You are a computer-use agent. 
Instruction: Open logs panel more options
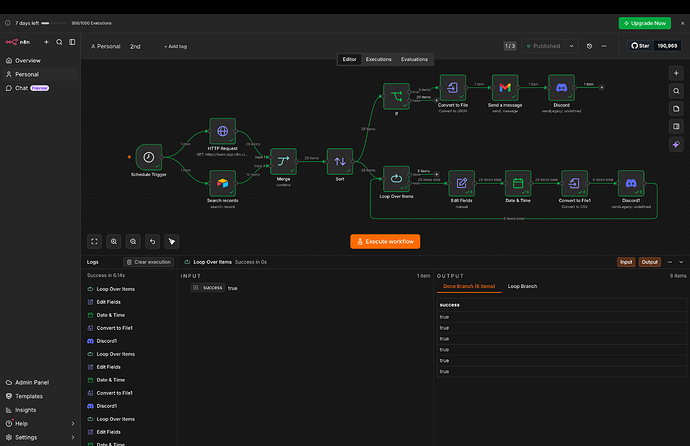(x=670, y=262)
